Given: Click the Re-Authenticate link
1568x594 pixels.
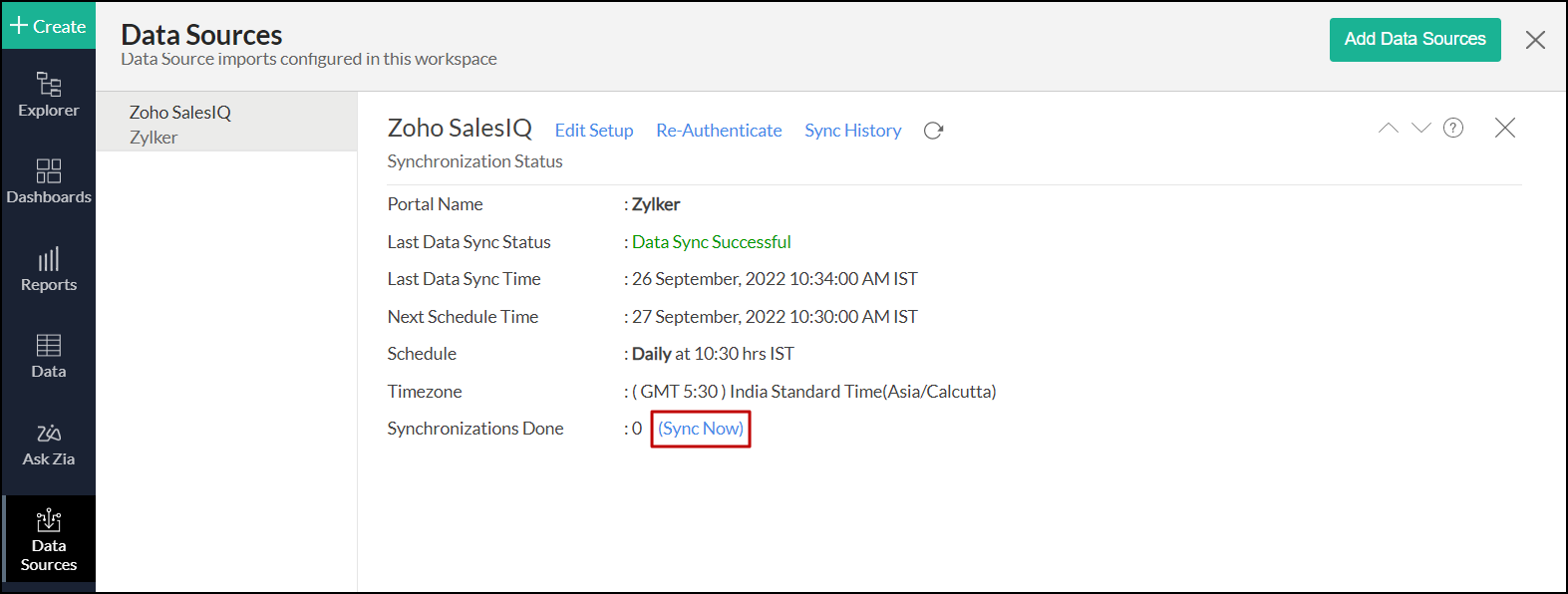Looking at the screenshot, I should [719, 131].
